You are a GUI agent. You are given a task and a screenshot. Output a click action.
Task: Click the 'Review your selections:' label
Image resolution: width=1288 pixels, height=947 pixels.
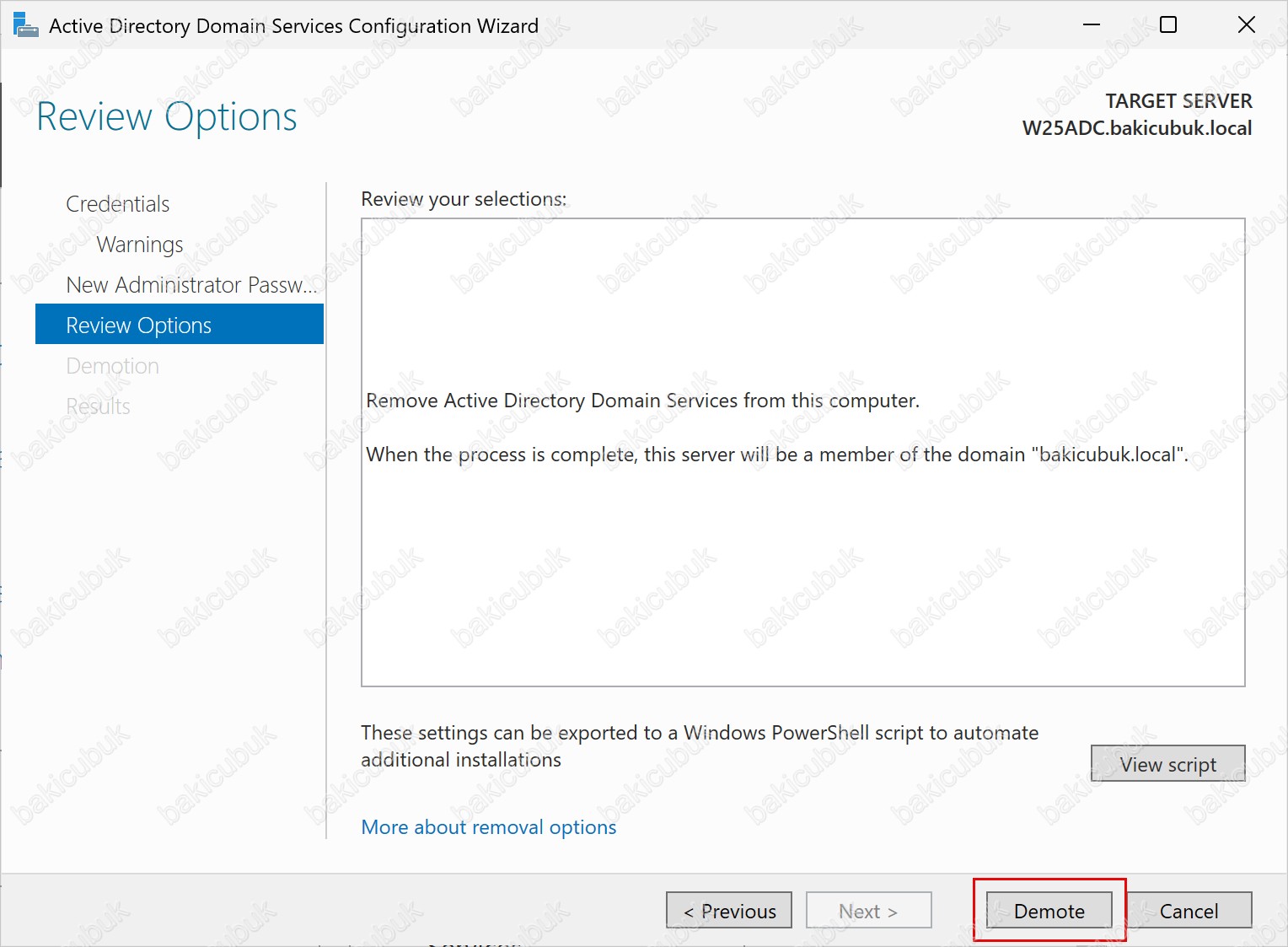464,199
